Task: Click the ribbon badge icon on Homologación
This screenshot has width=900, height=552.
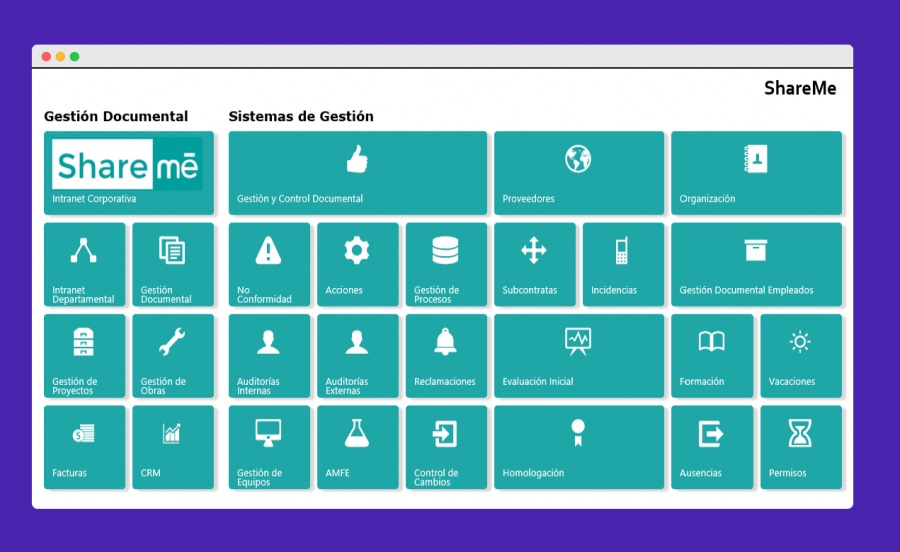Action: [578, 433]
